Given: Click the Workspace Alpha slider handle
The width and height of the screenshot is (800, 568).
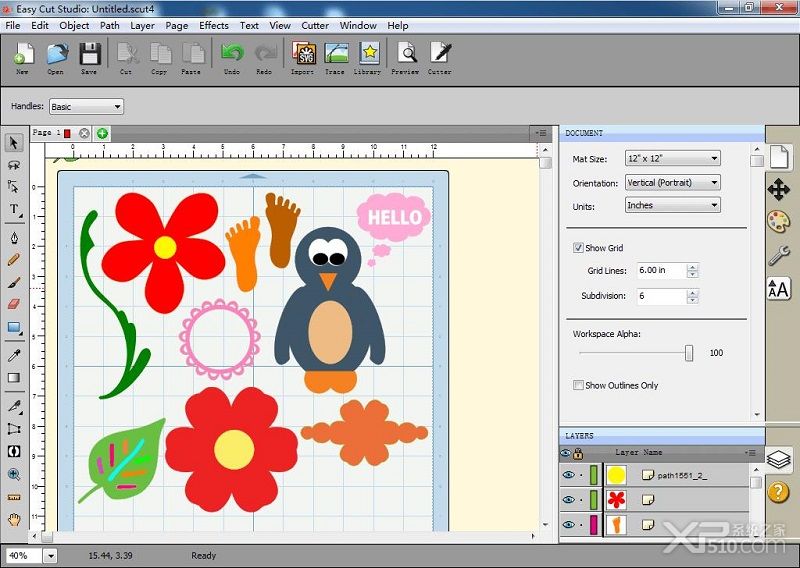Looking at the screenshot, I should 689,353.
